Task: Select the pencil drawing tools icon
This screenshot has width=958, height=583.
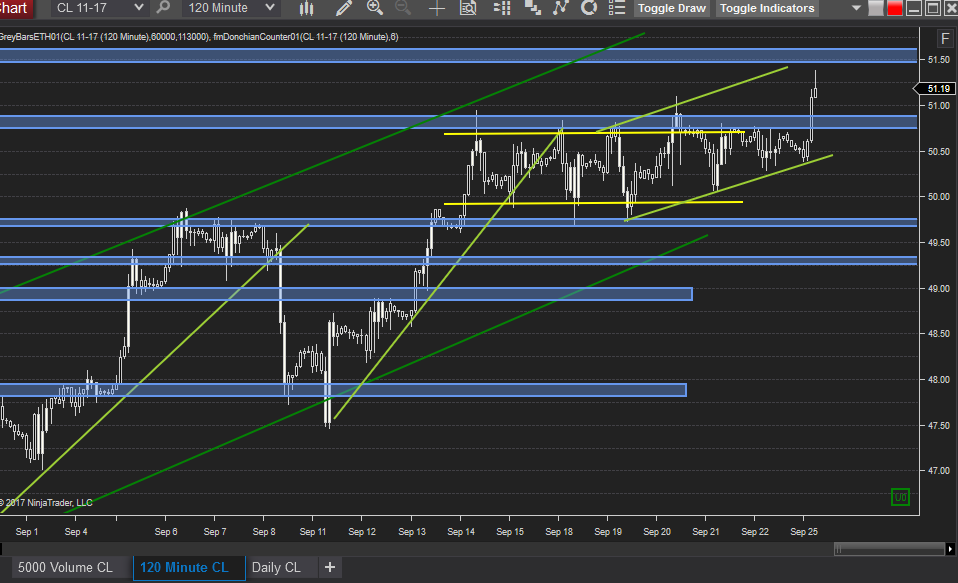Action: tap(344, 8)
